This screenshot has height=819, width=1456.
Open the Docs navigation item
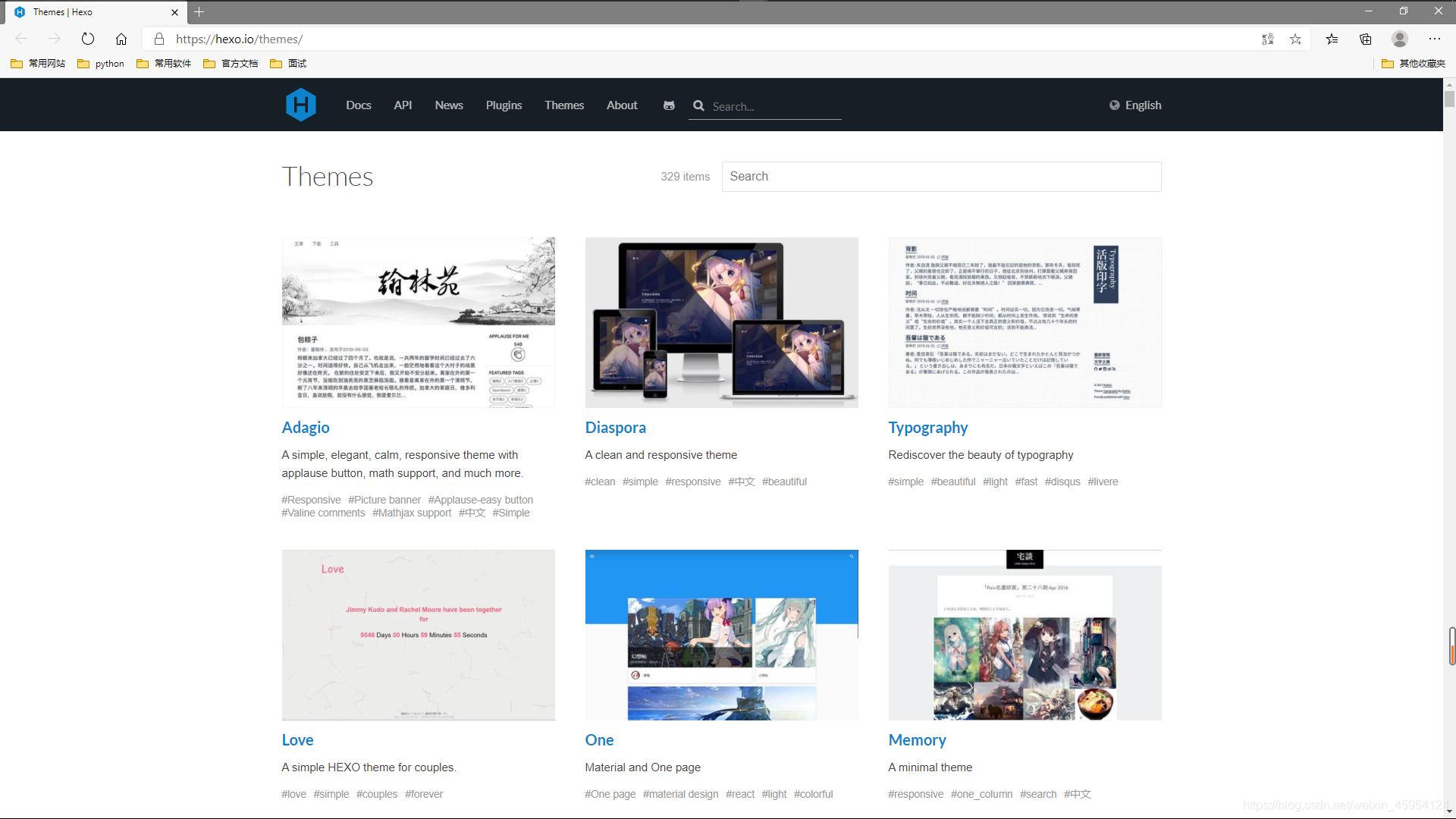click(358, 105)
